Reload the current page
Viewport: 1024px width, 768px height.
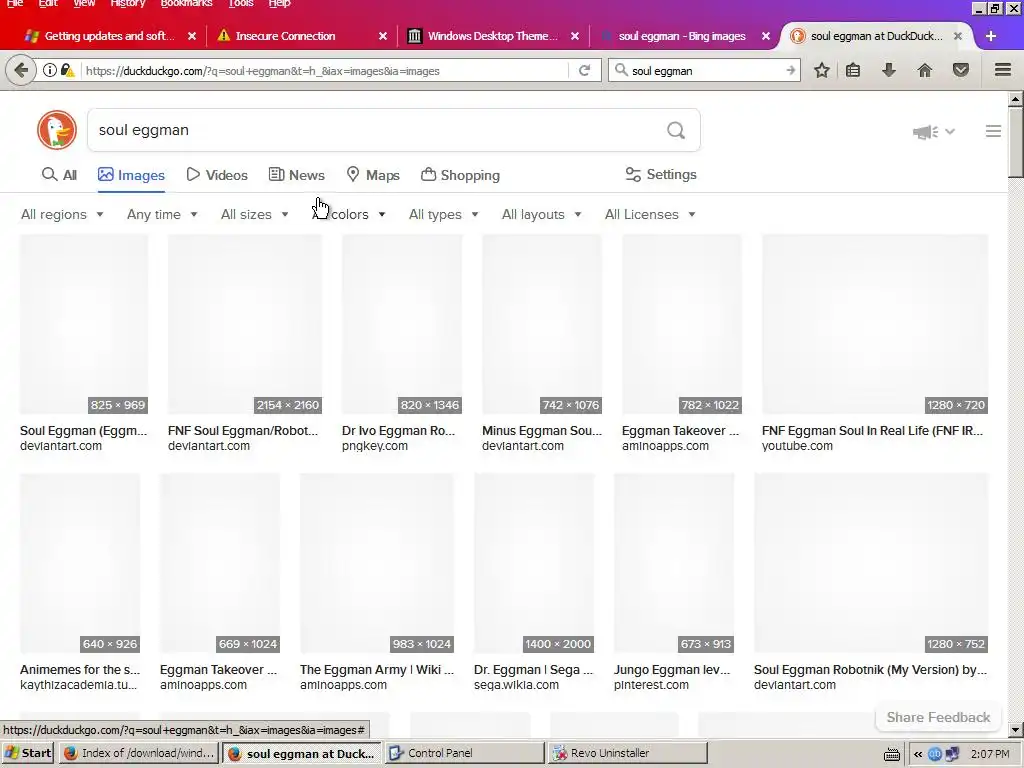point(584,71)
